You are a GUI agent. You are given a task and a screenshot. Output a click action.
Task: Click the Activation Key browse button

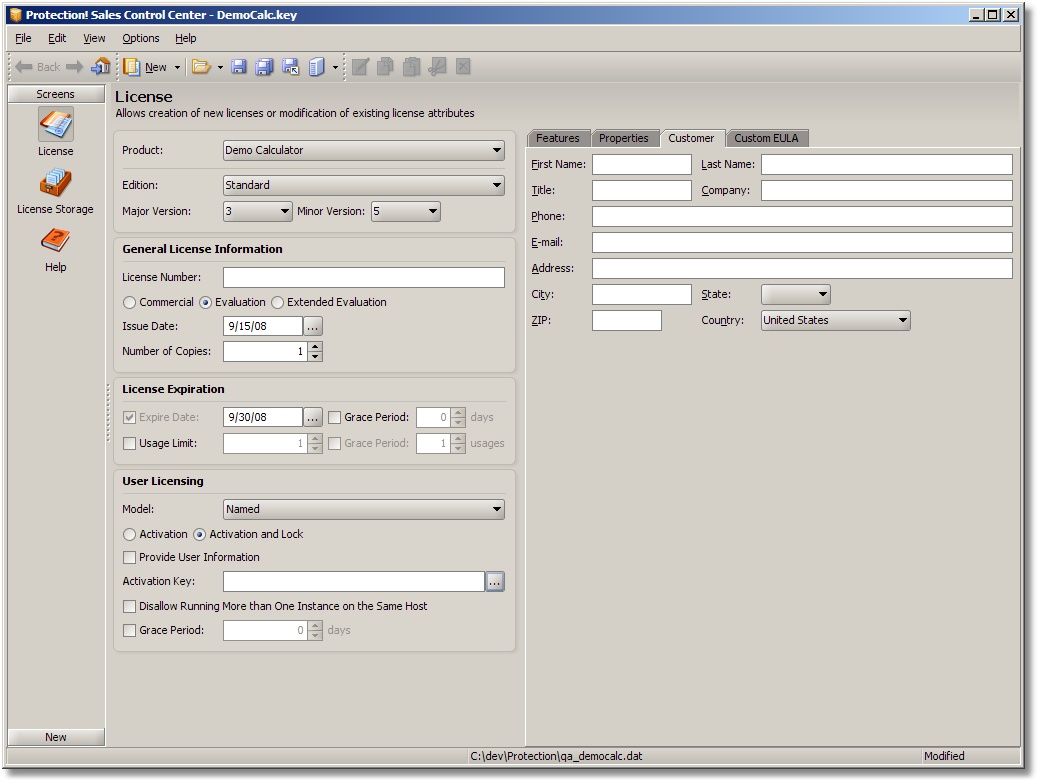495,582
